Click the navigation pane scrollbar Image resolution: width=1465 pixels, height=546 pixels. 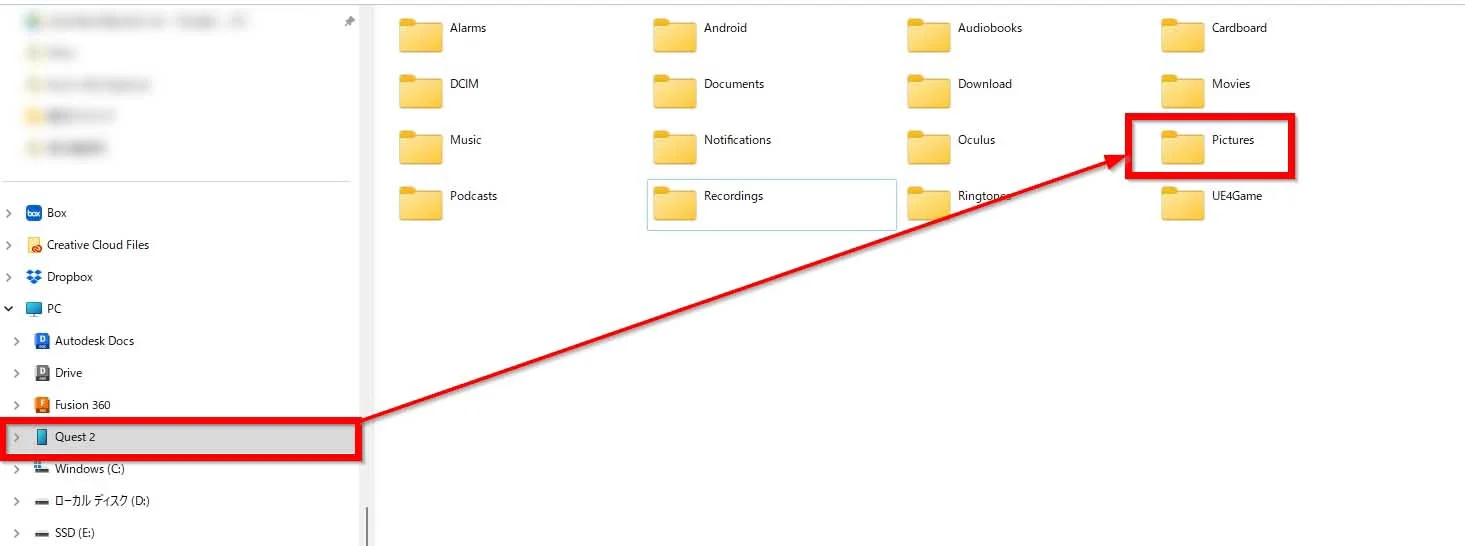367,526
